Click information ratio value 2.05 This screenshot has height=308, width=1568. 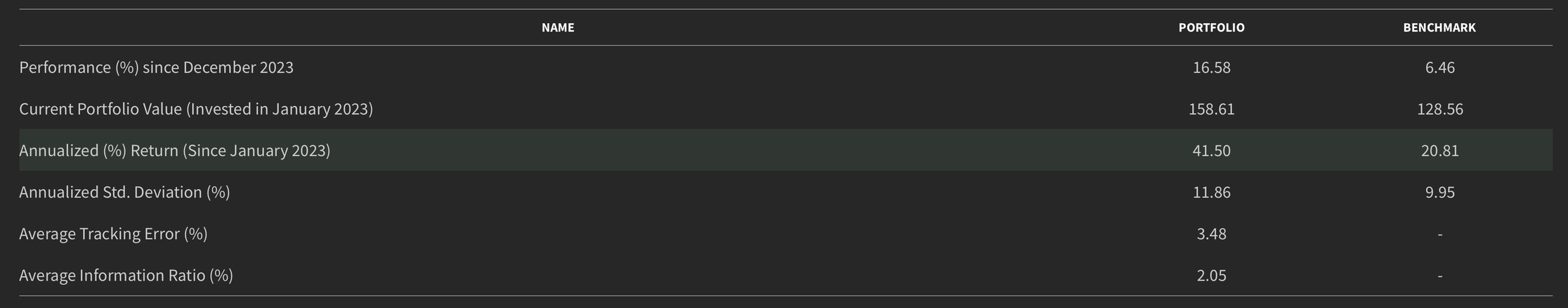[1211, 275]
